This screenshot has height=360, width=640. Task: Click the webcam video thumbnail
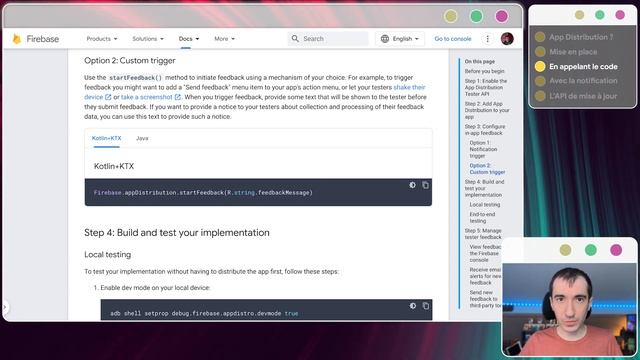pyautogui.click(x=569, y=309)
